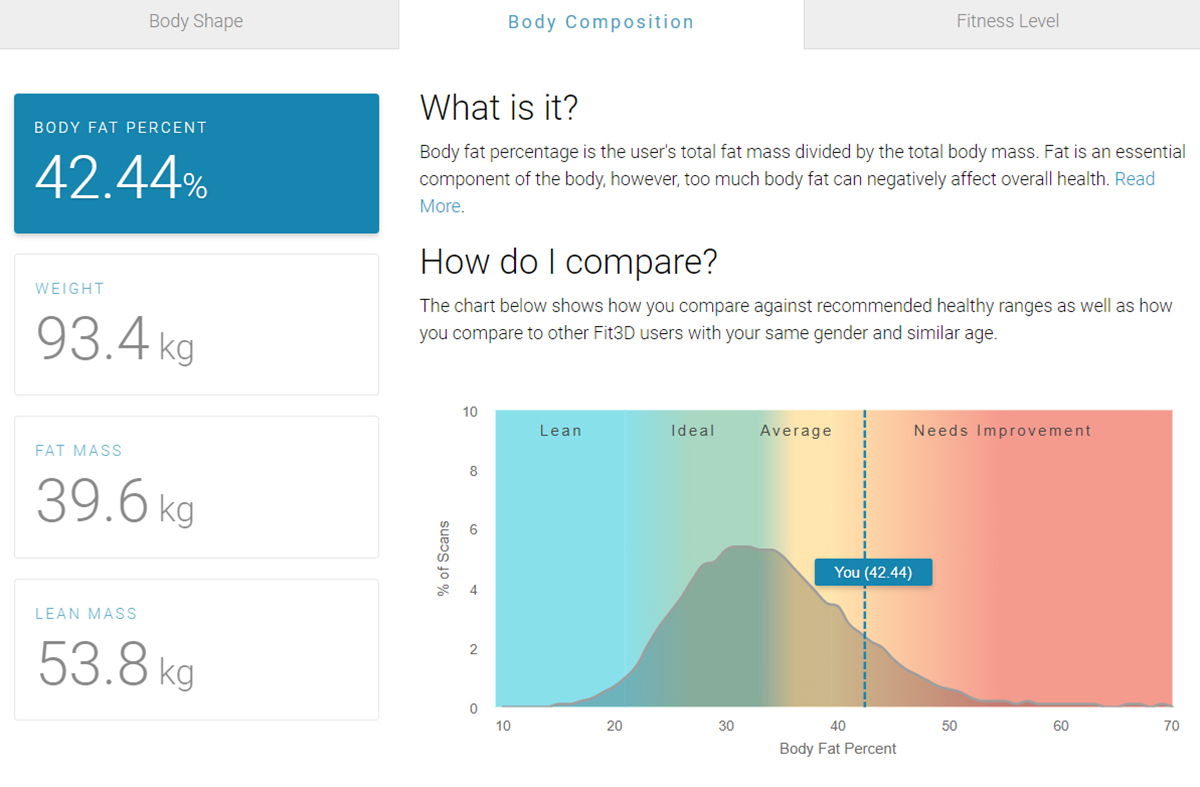This screenshot has width=1200, height=787.
Task: Click the Lean zone label on chart
Action: coord(560,431)
